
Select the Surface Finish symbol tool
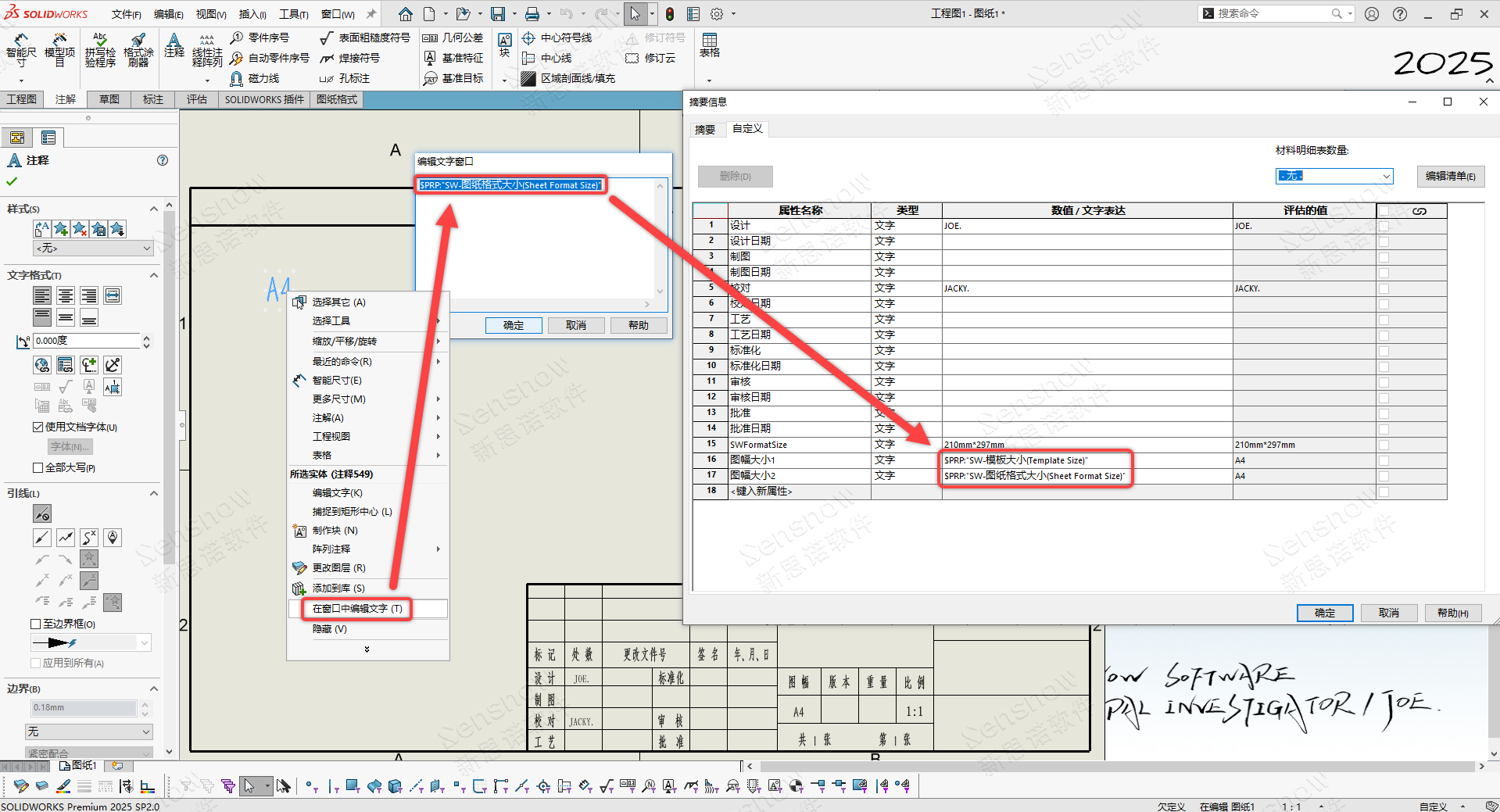(365, 38)
